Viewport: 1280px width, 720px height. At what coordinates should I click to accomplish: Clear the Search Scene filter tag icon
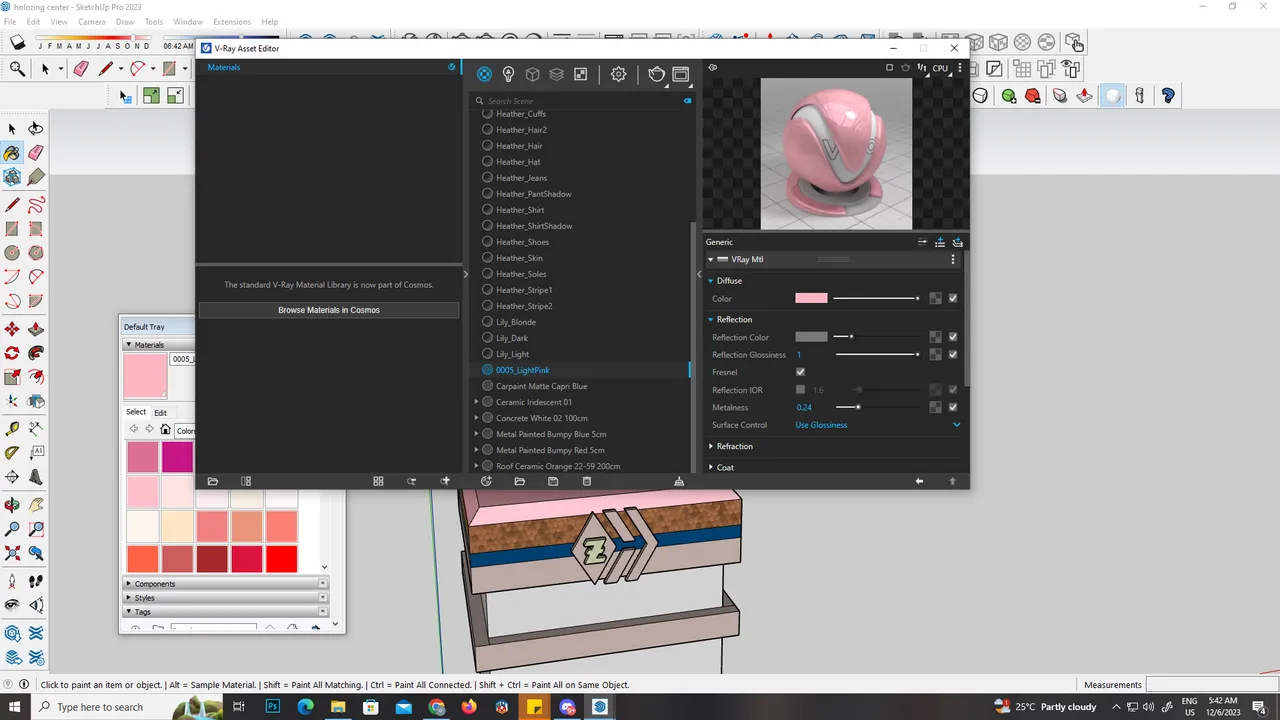(x=687, y=101)
